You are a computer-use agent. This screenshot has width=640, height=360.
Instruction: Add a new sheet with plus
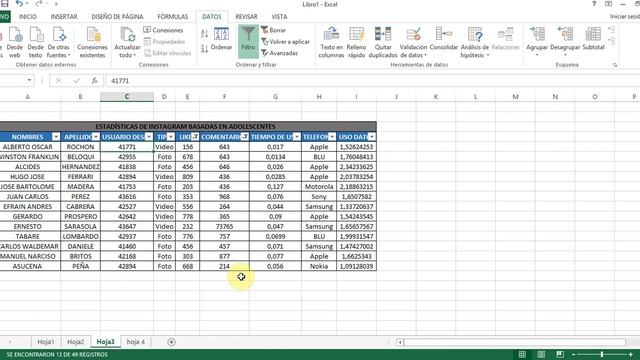click(x=171, y=342)
